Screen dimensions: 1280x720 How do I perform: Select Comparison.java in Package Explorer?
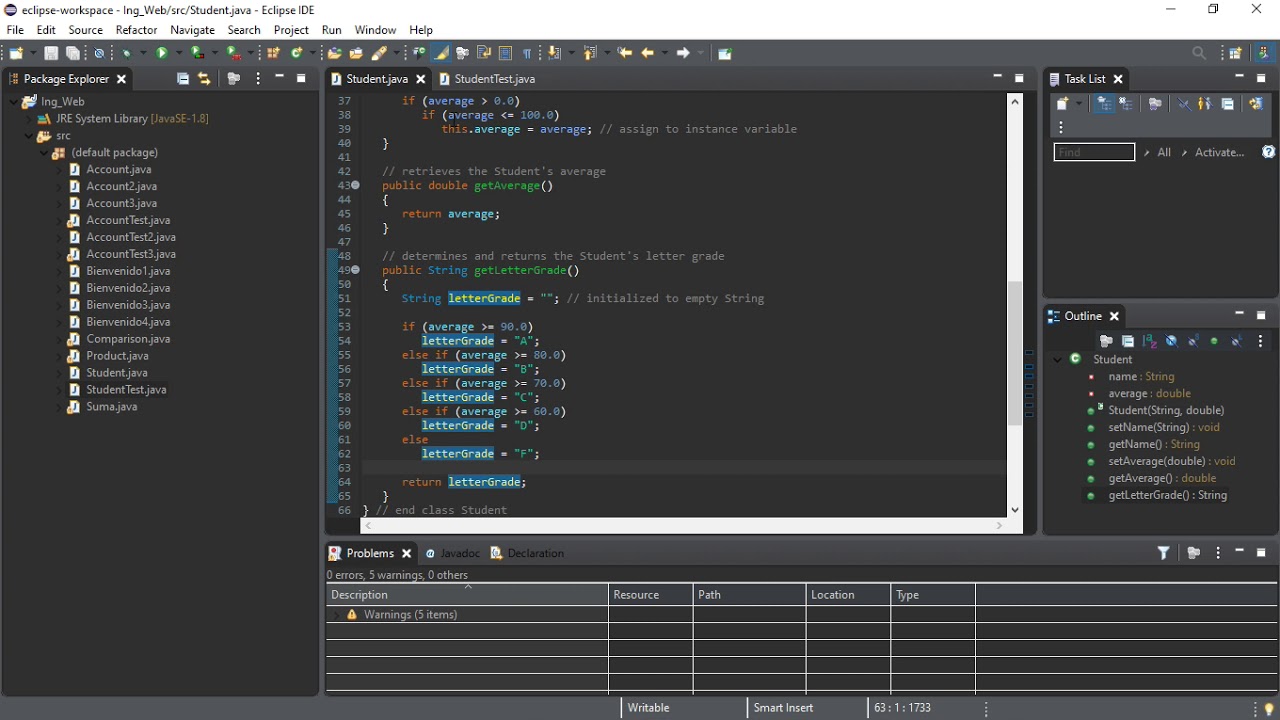[x=128, y=339]
